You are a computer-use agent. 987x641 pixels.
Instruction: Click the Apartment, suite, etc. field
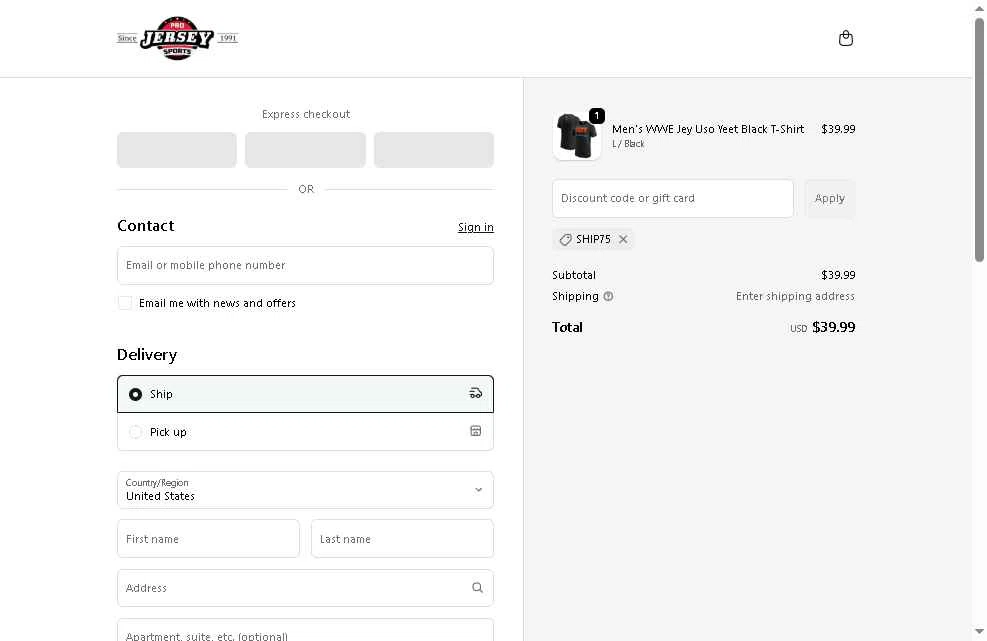coord(305,631)
